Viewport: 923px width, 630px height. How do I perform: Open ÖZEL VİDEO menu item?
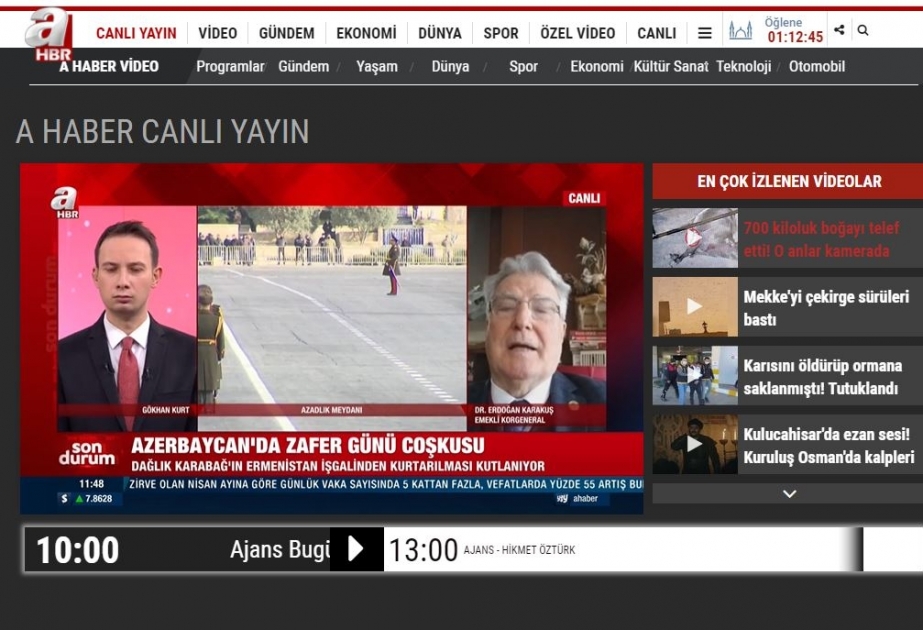[x=577, y=34]
